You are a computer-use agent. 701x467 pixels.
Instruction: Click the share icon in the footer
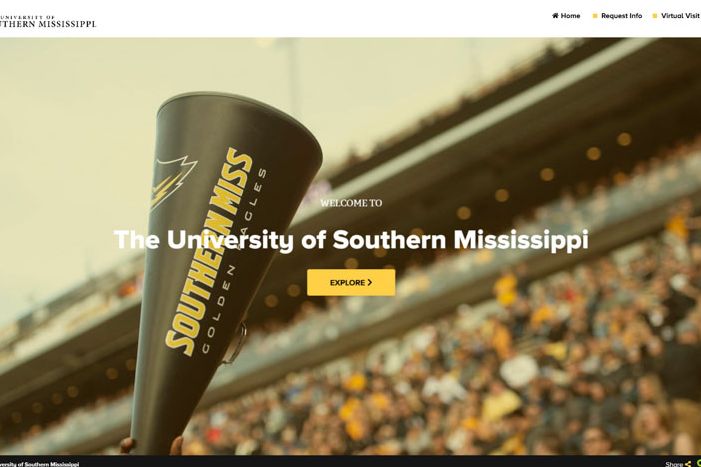pos(688,464)
